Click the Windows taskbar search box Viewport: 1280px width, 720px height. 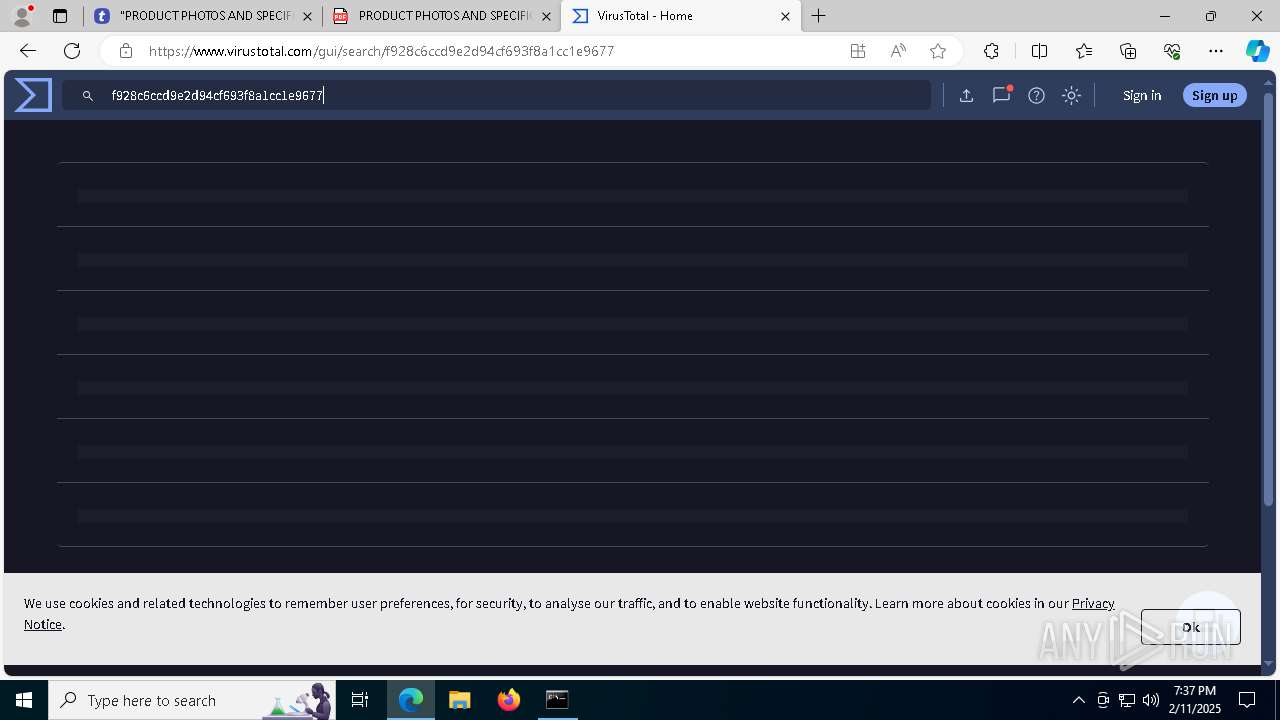[192, 700]
